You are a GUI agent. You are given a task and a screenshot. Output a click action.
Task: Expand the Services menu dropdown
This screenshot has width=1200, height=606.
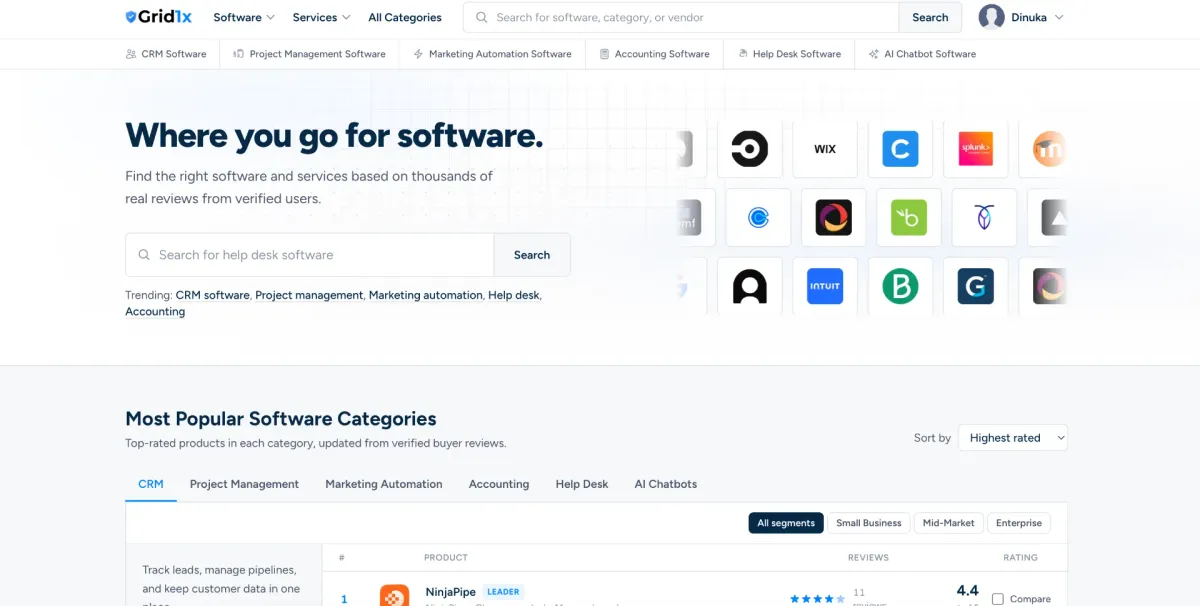[321, 17]
